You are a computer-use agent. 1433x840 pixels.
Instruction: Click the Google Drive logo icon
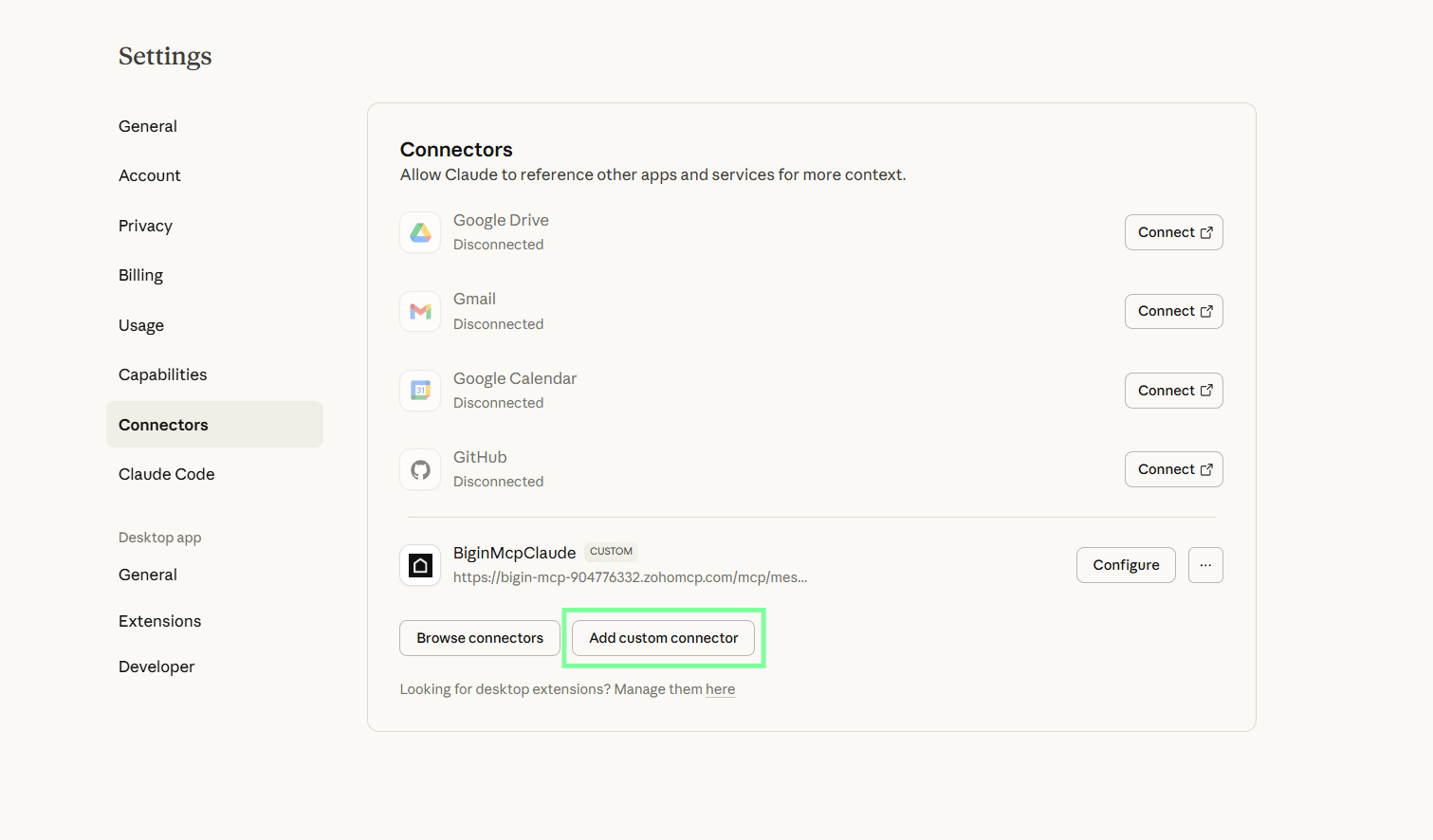pyautogui.click(x=420, y=232)
